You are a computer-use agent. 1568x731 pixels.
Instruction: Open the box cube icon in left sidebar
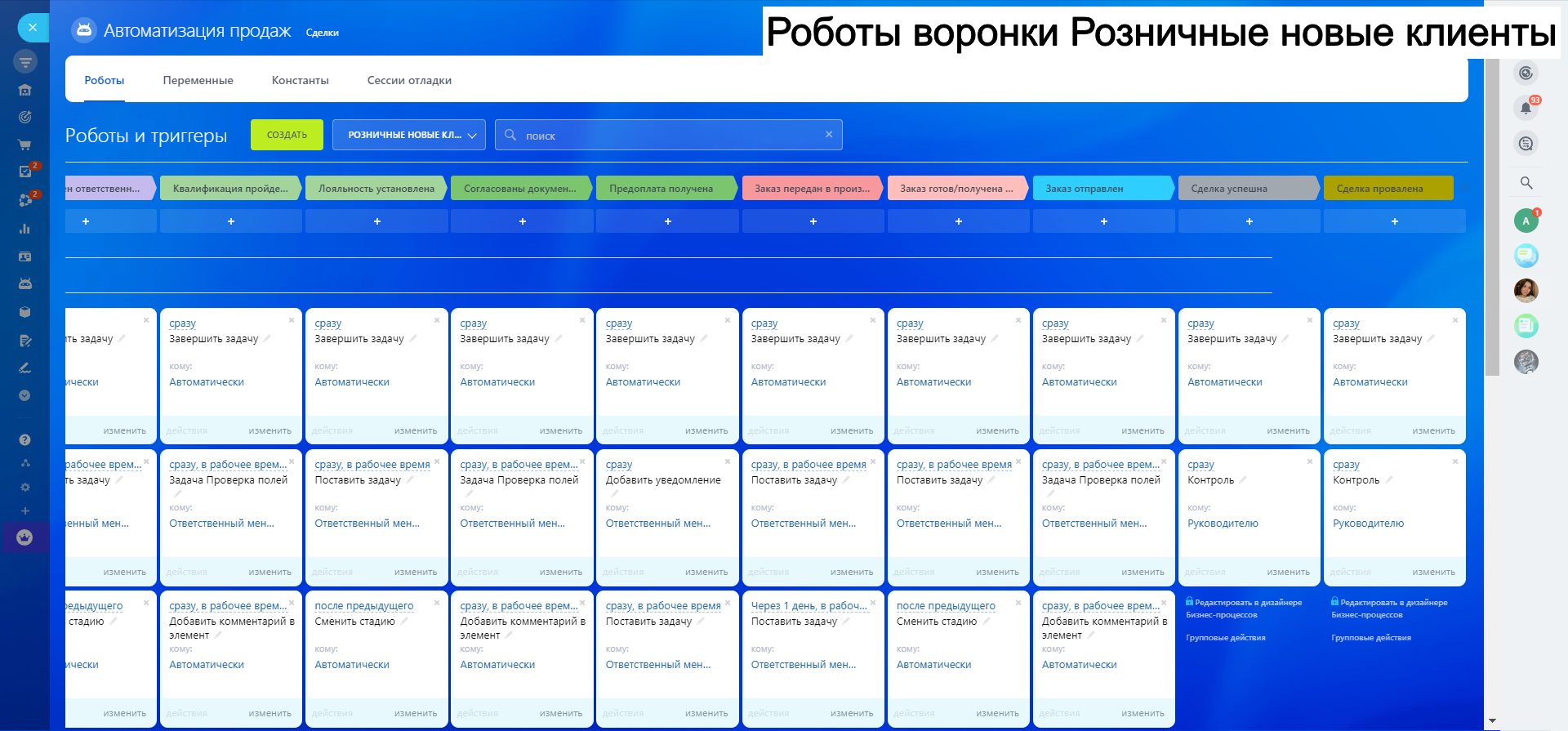(x=25, y=312)
